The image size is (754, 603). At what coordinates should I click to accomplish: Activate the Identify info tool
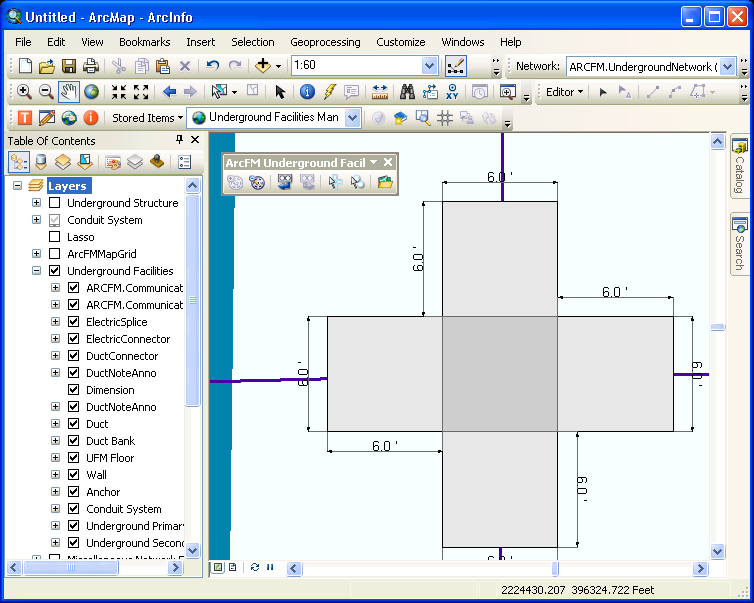307,91
